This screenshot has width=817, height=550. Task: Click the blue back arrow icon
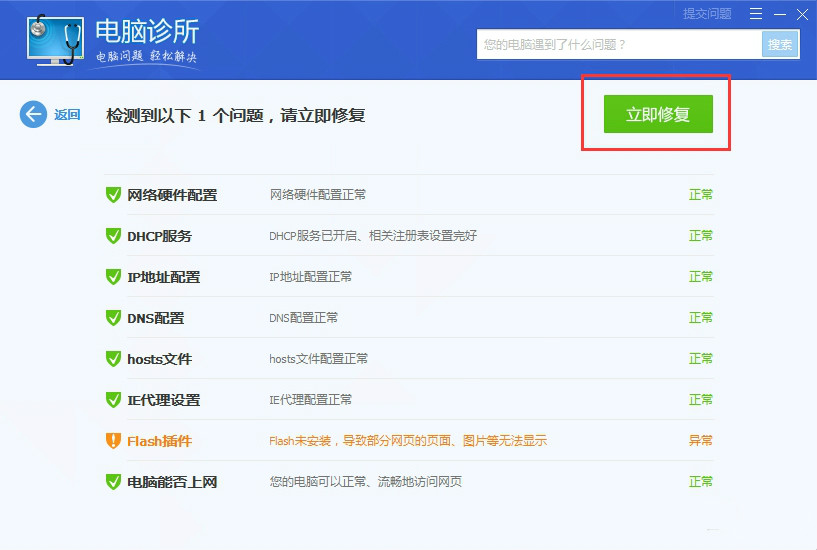coord(33,114)
